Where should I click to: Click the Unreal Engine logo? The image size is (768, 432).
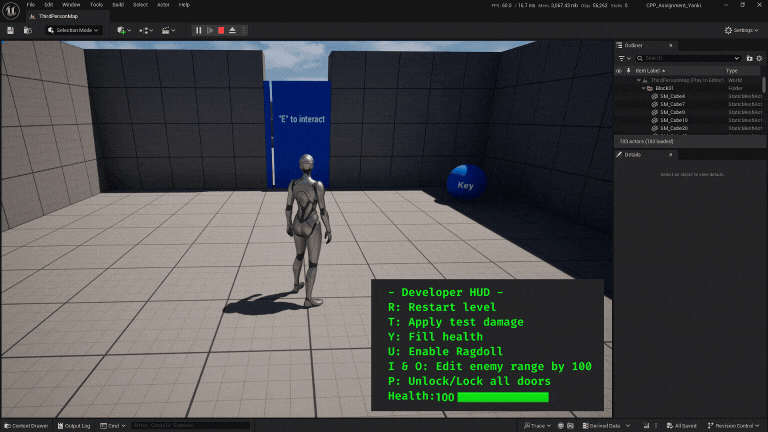coord(11,10)
